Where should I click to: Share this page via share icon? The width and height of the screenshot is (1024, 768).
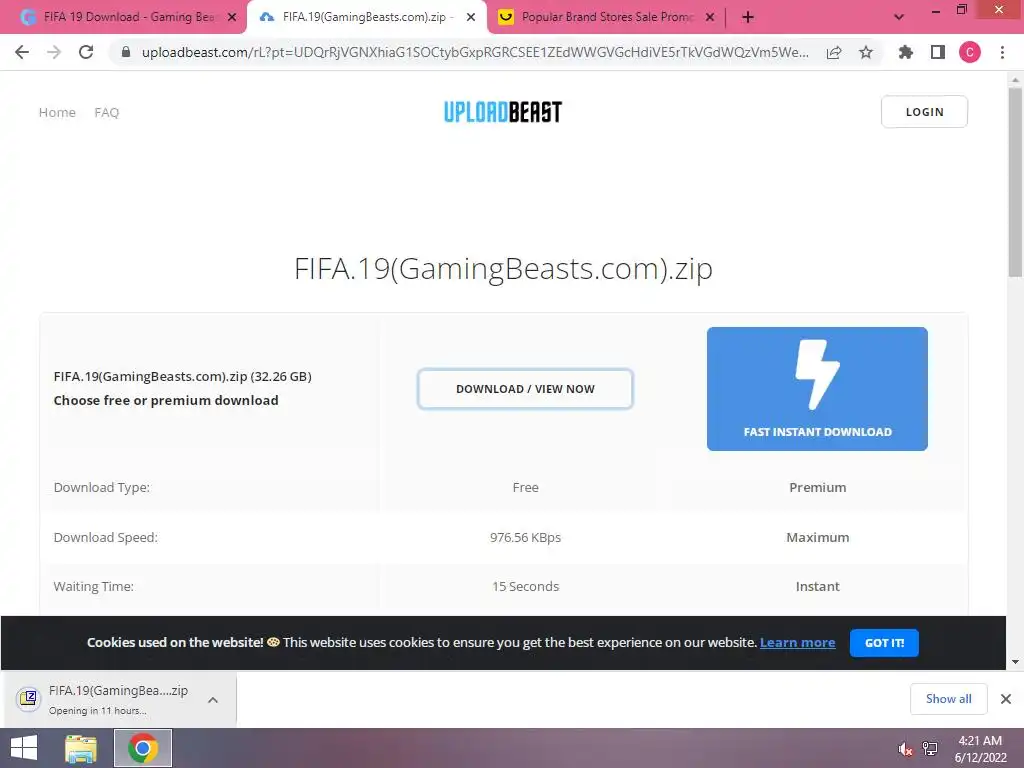click(x=834, y=52)
